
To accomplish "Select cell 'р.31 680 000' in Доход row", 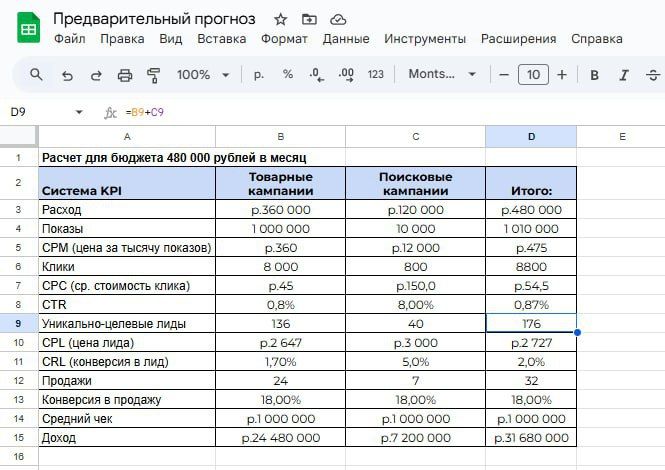I will [531, 437].
